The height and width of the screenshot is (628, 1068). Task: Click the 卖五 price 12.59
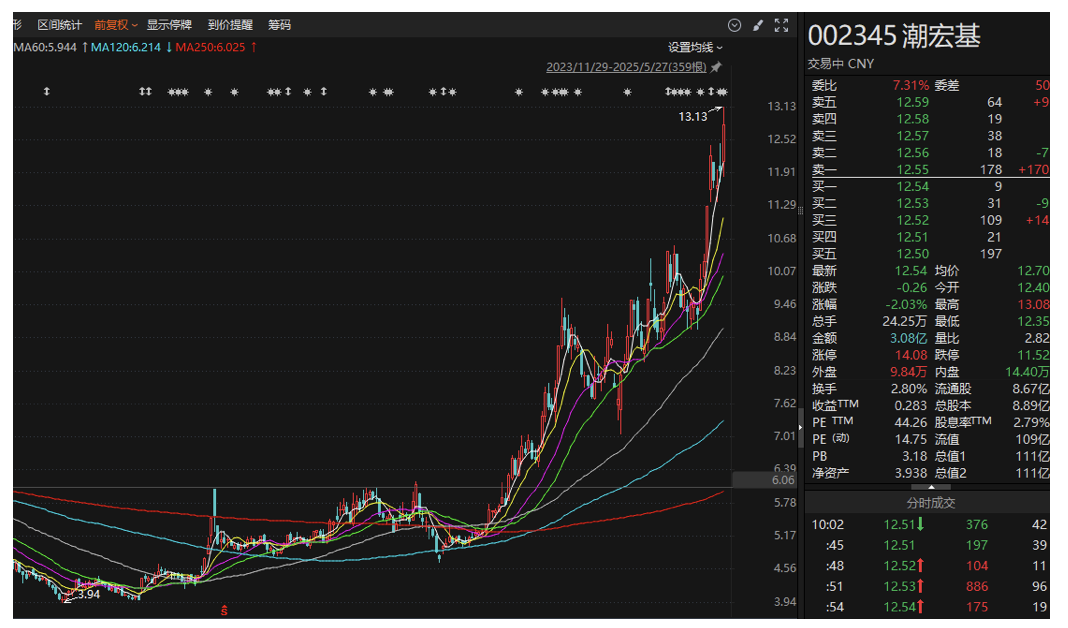(x=913, y=102)
